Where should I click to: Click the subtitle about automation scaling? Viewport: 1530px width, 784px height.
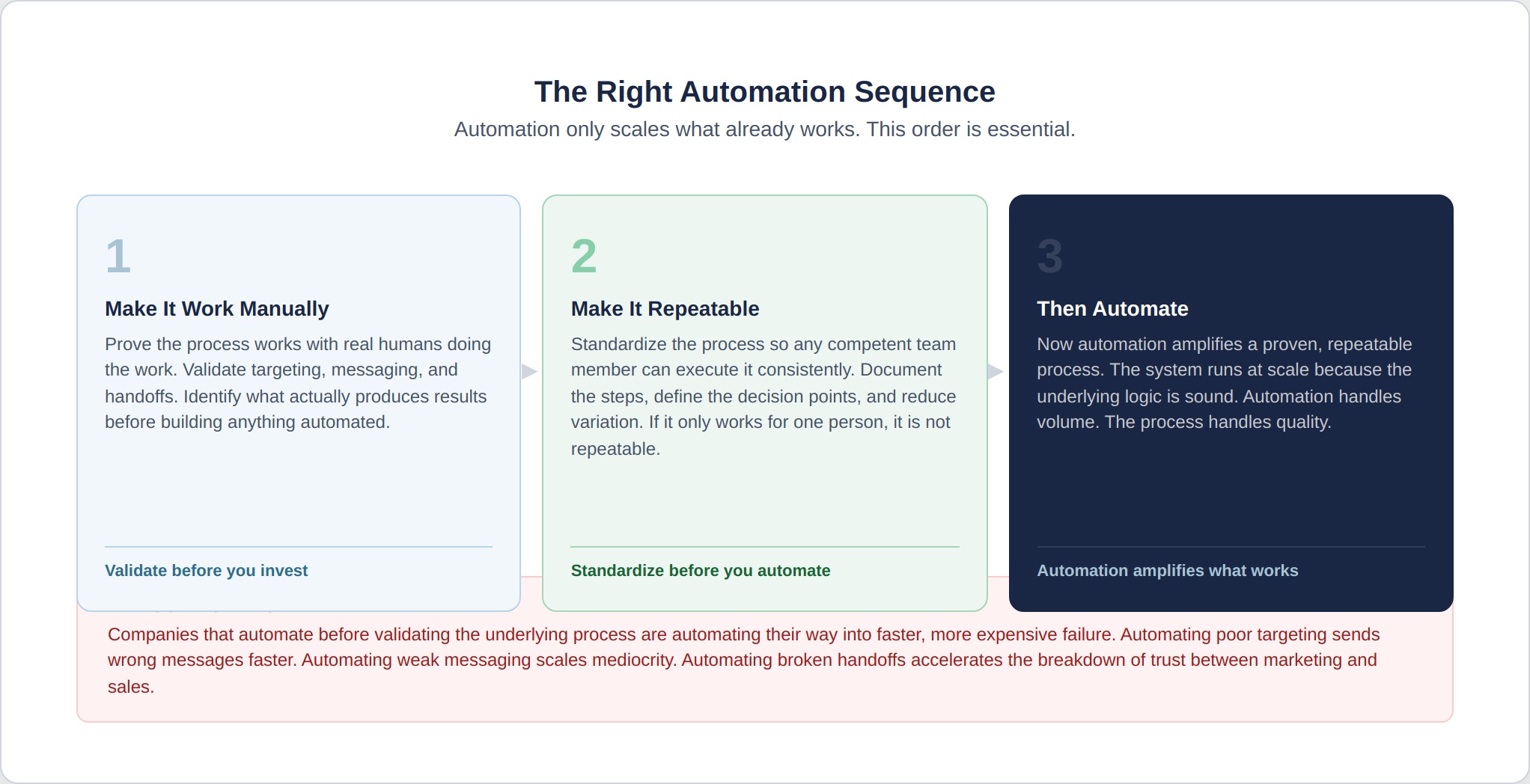coord(764,129)
